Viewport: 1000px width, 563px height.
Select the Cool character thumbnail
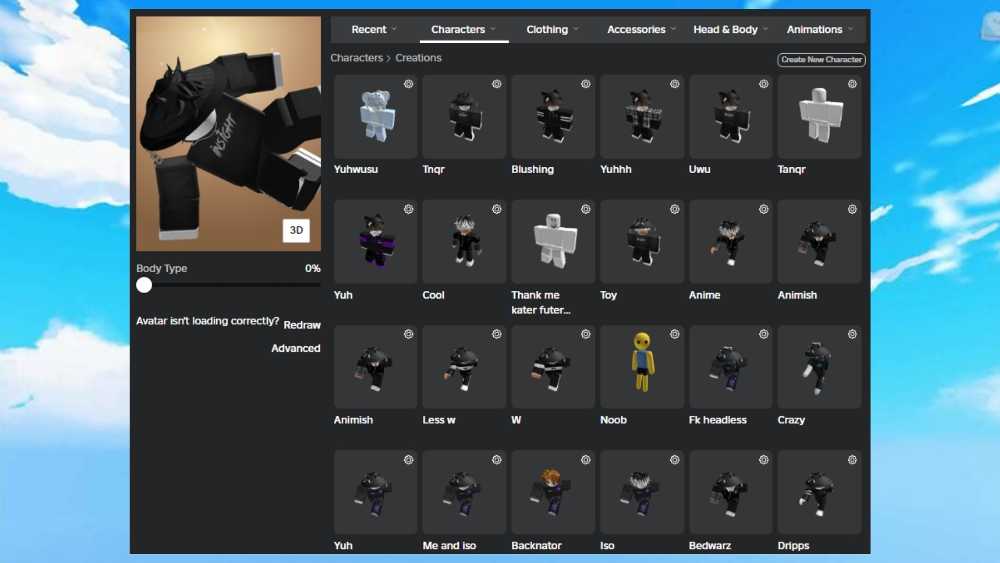tap(464, 242)
